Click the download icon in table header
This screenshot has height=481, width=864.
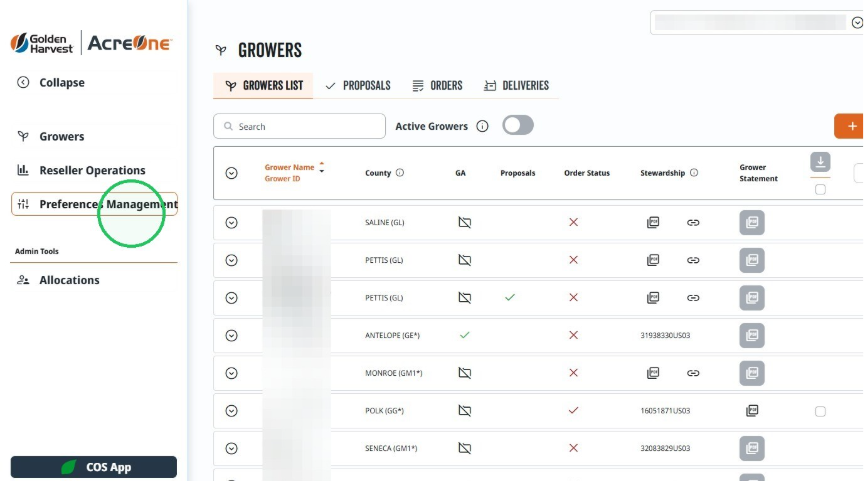tap(820, 162)
